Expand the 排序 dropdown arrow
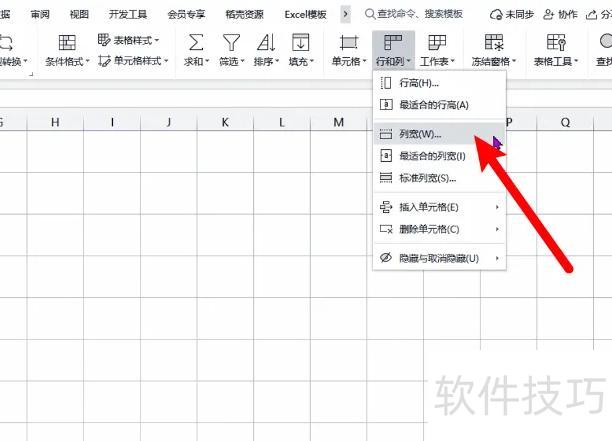The image size is (612, 441). tap(277, 61)
